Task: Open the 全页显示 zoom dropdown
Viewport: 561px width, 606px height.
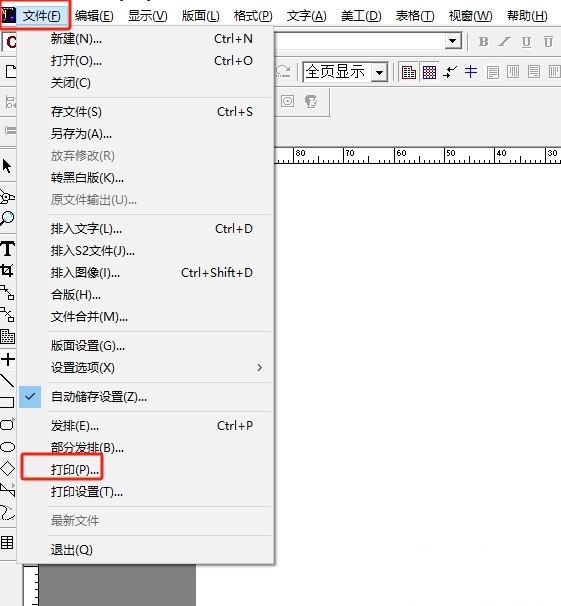Action: click(379, 72)
